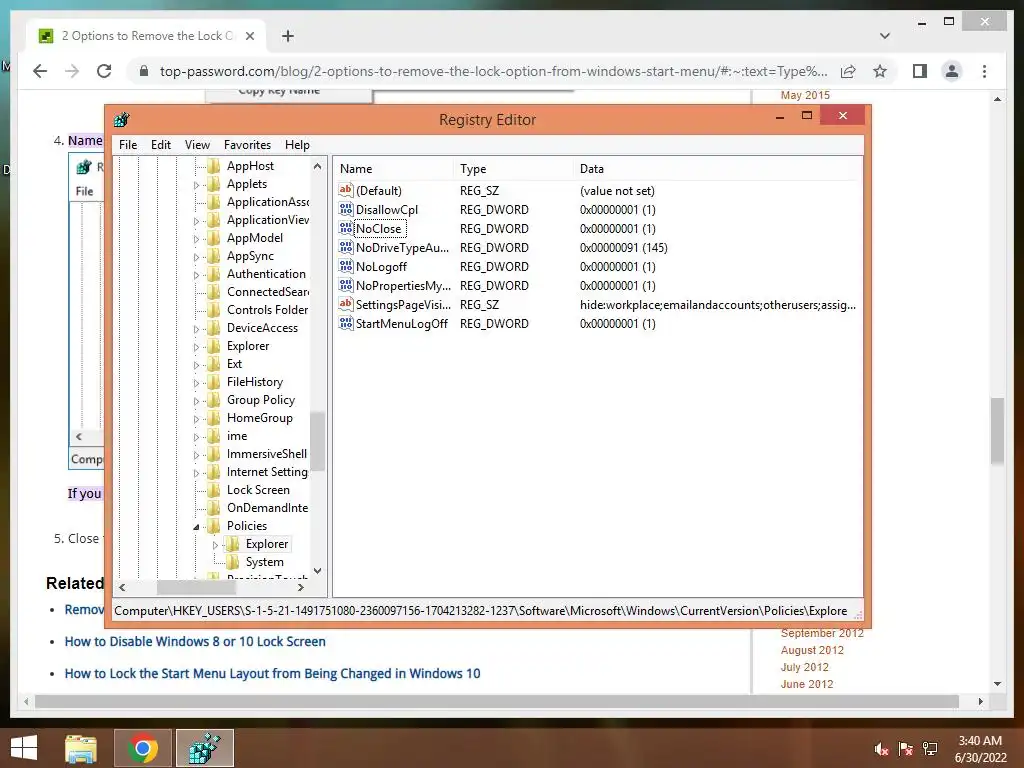Select the NoClose registry value icon
Viewport: 1024px width, 768px height.
[345, 228]
